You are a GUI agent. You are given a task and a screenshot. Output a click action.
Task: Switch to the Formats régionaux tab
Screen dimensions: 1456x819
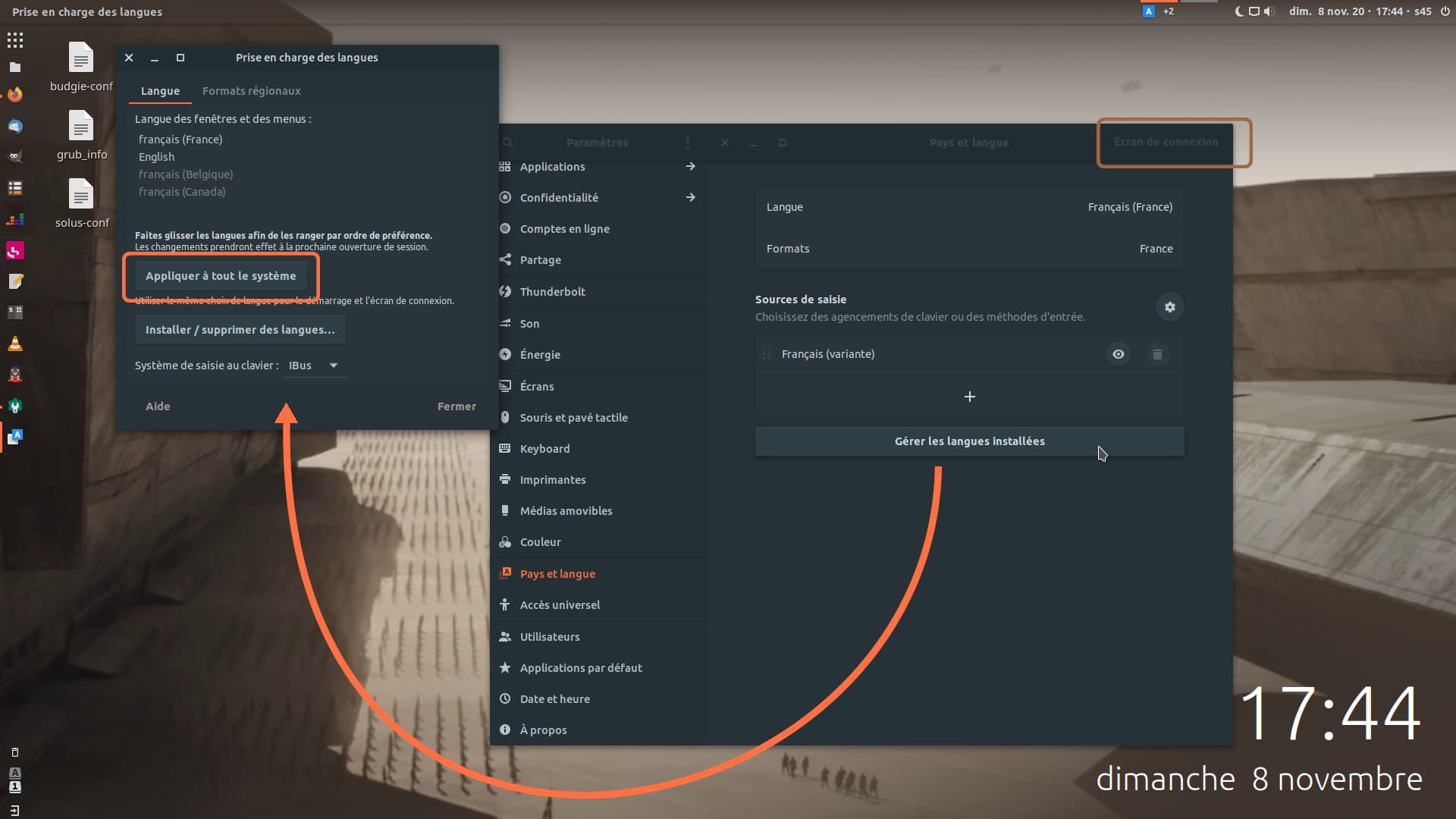251,91
